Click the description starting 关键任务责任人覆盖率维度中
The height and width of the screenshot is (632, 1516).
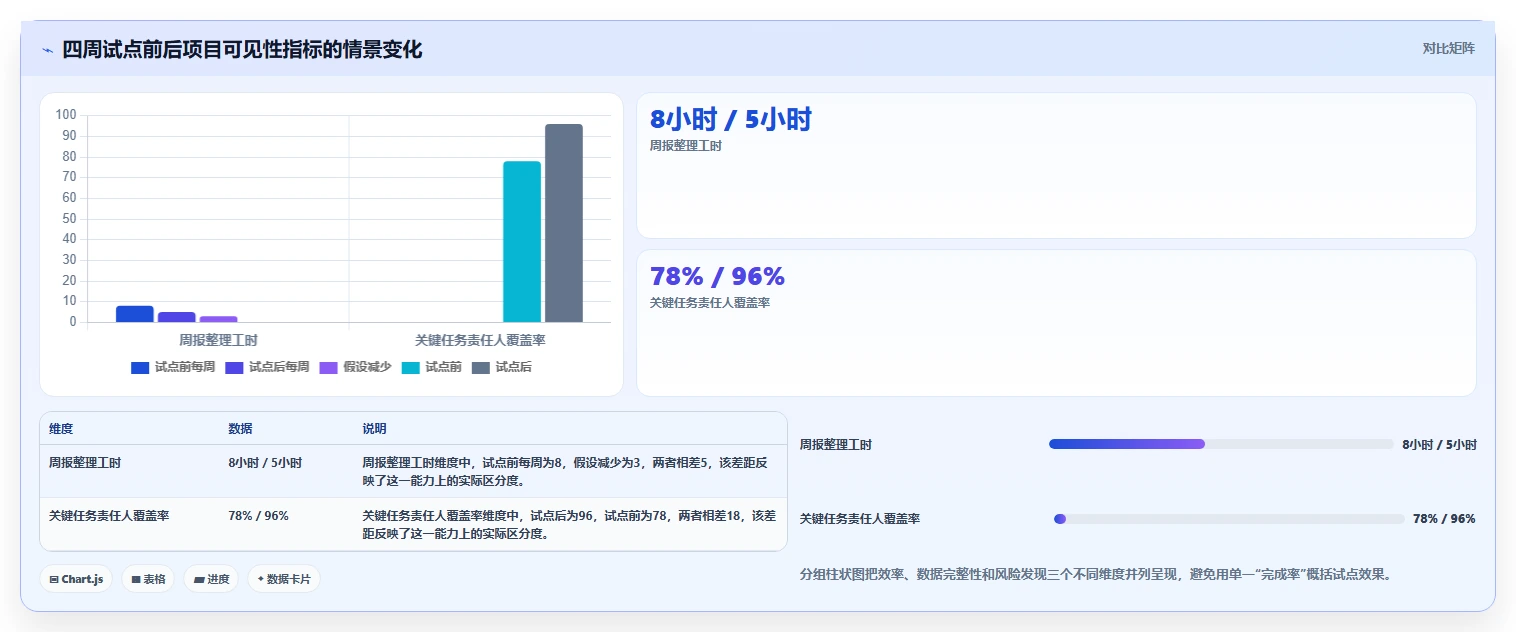pos(569,524)
